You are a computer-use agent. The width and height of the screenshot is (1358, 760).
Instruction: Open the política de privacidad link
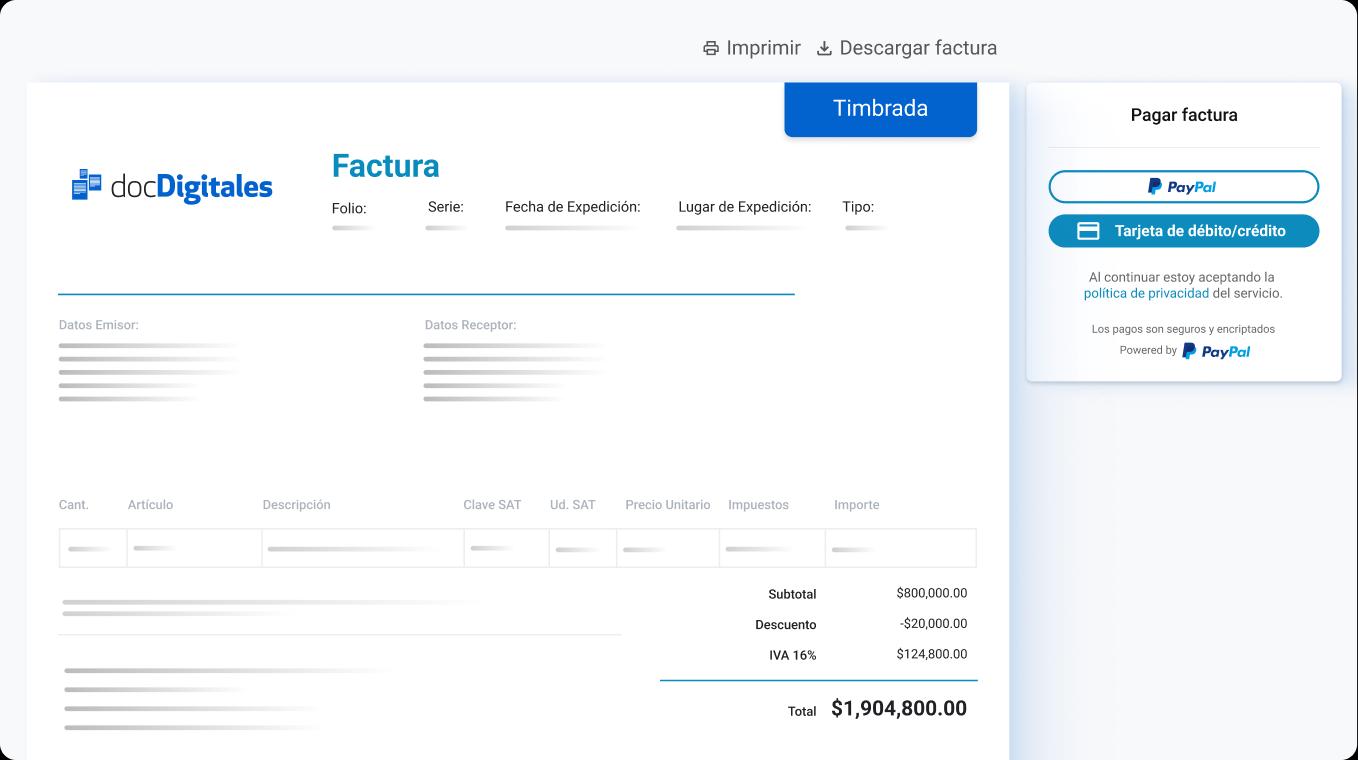[x=1146, y=294]
